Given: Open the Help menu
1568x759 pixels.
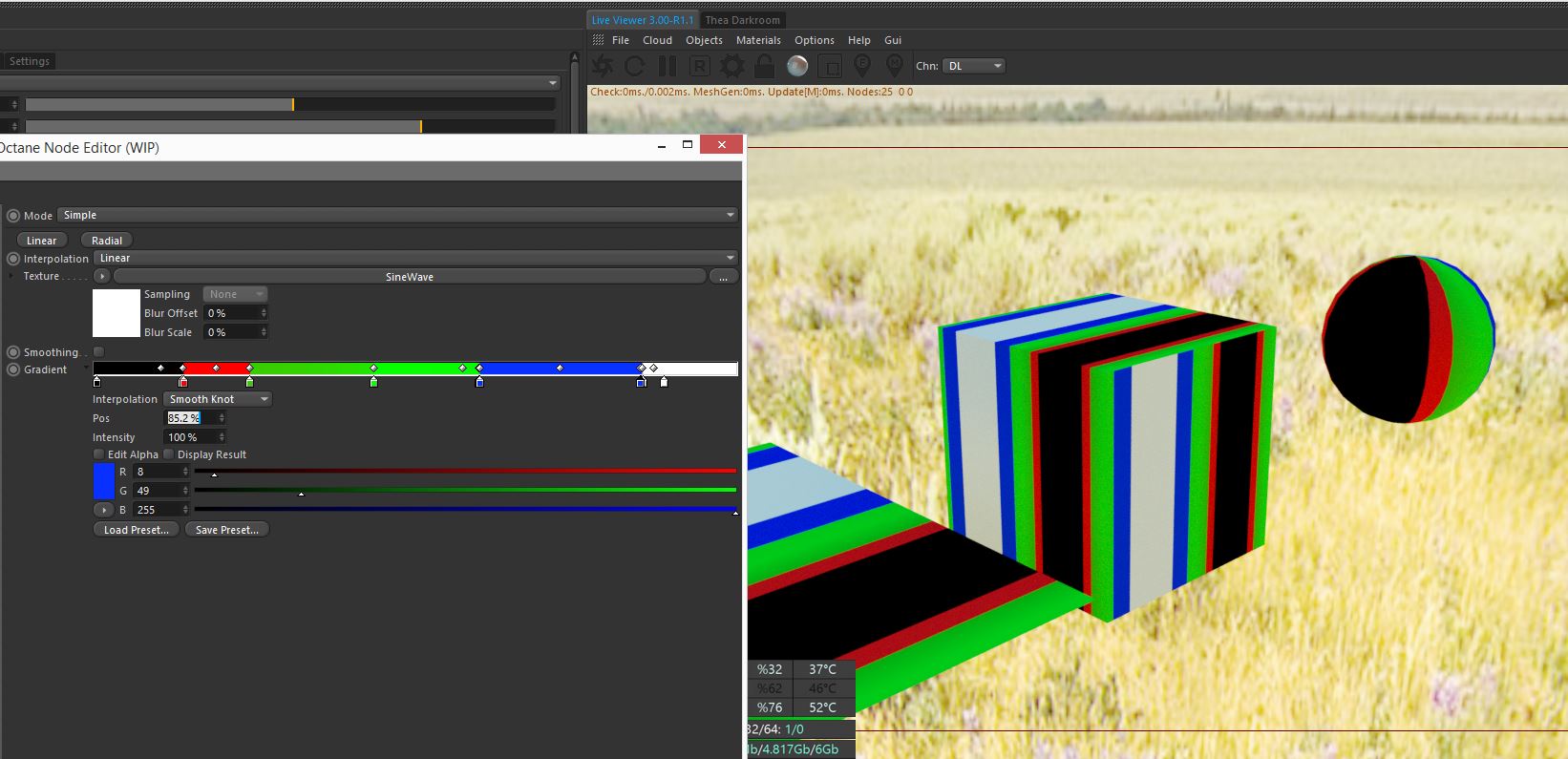Looking at the screenshot, I should 859,40.
